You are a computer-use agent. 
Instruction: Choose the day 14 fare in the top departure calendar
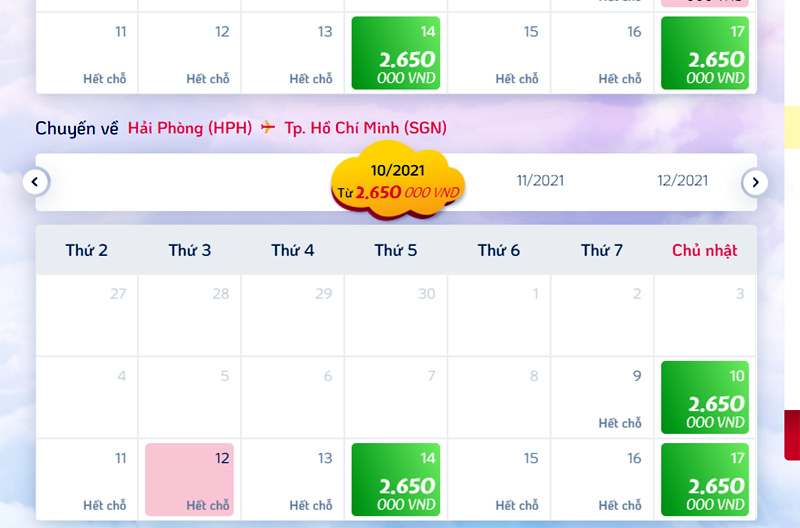[x=396, y=53]
